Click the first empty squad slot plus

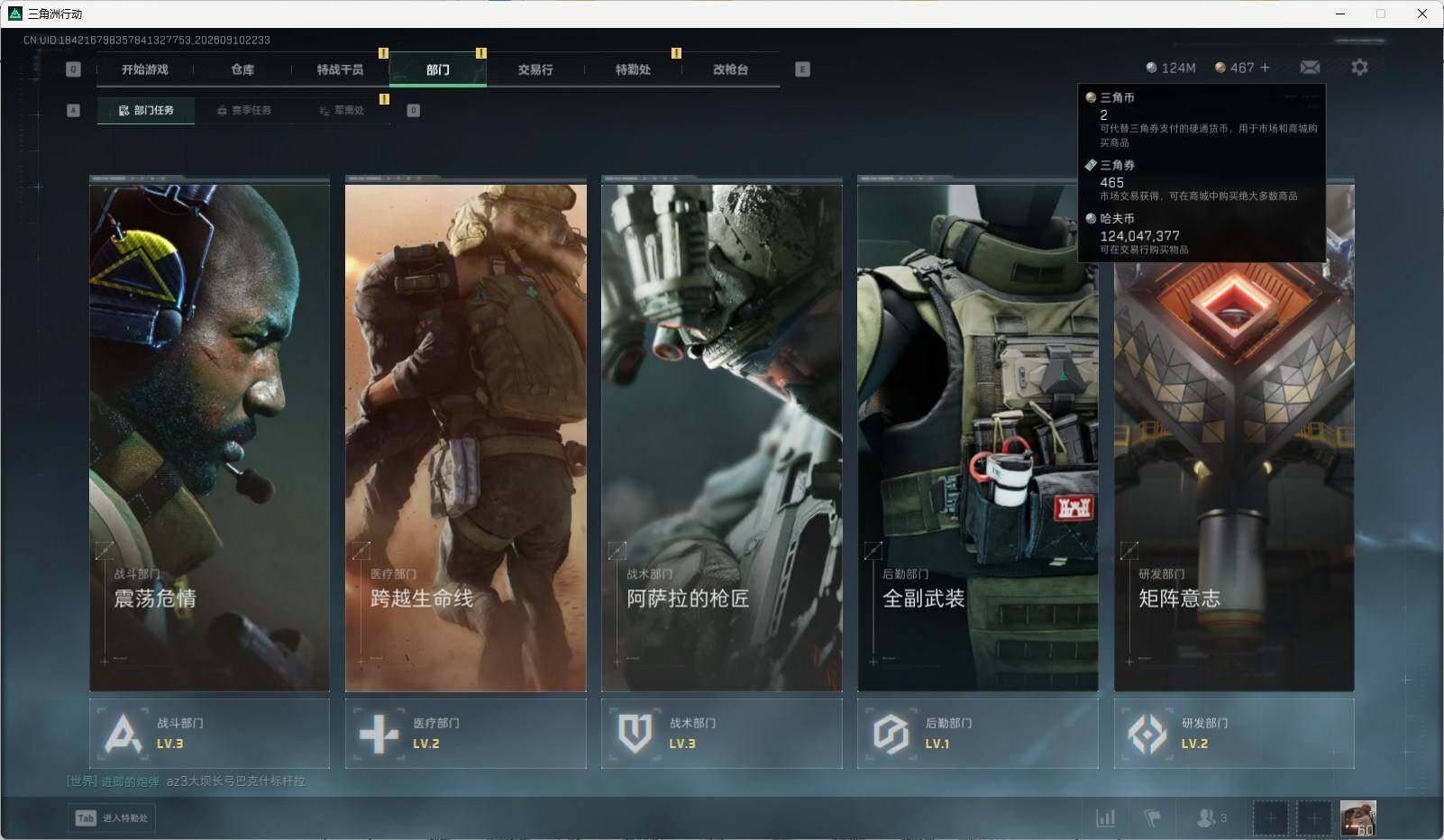click(x=1271, y=818)
